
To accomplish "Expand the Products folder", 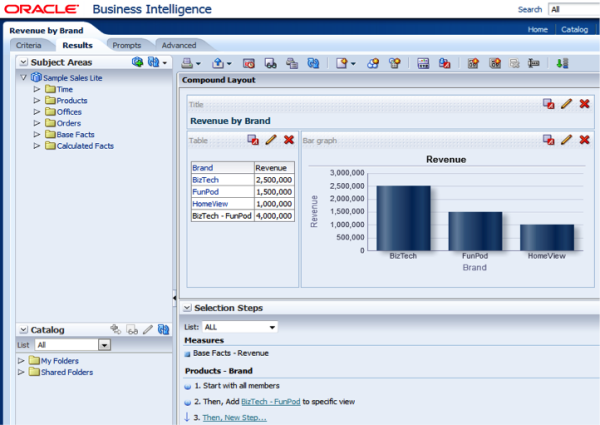I will tap(37, 101).
